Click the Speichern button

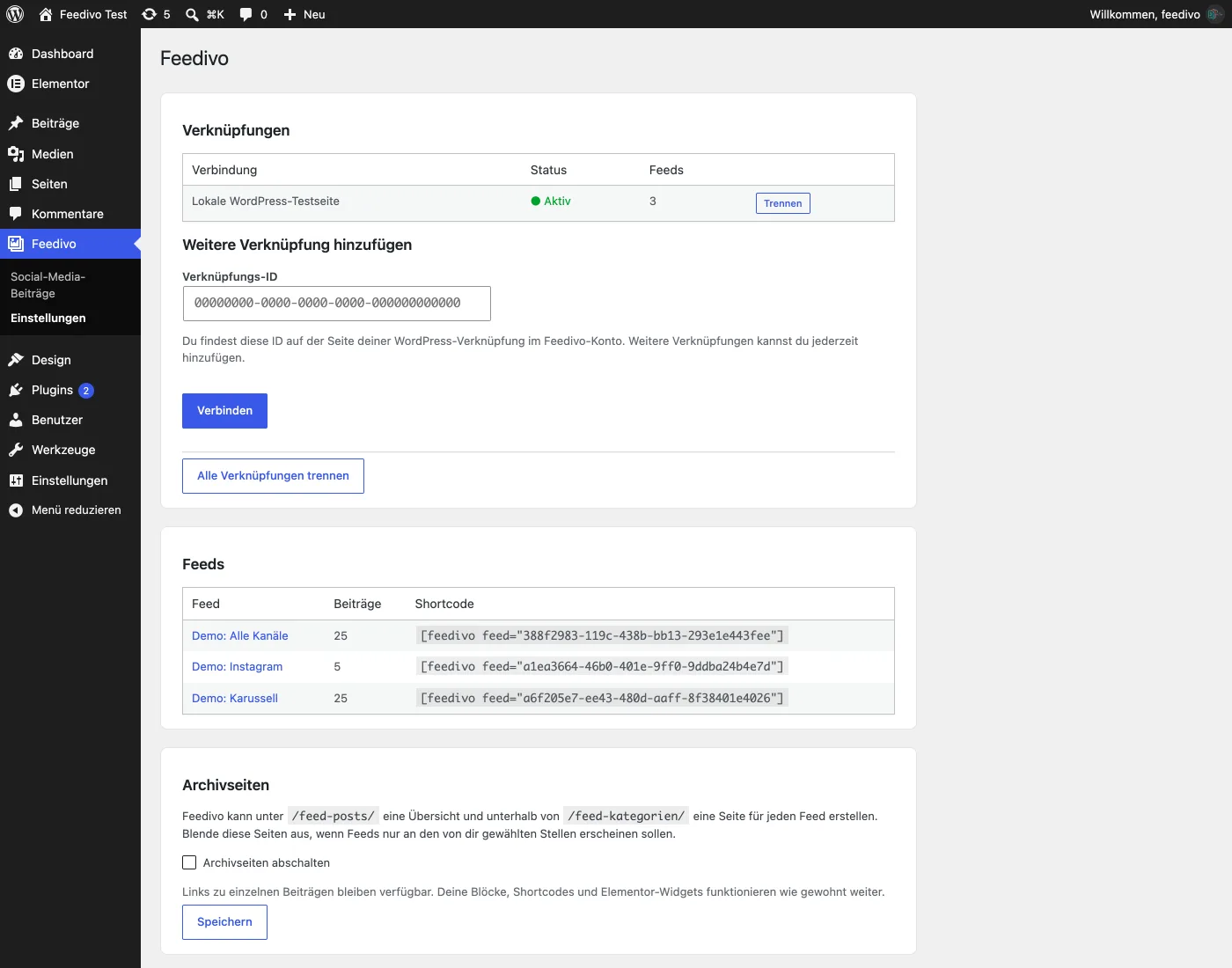click(224, 922)
